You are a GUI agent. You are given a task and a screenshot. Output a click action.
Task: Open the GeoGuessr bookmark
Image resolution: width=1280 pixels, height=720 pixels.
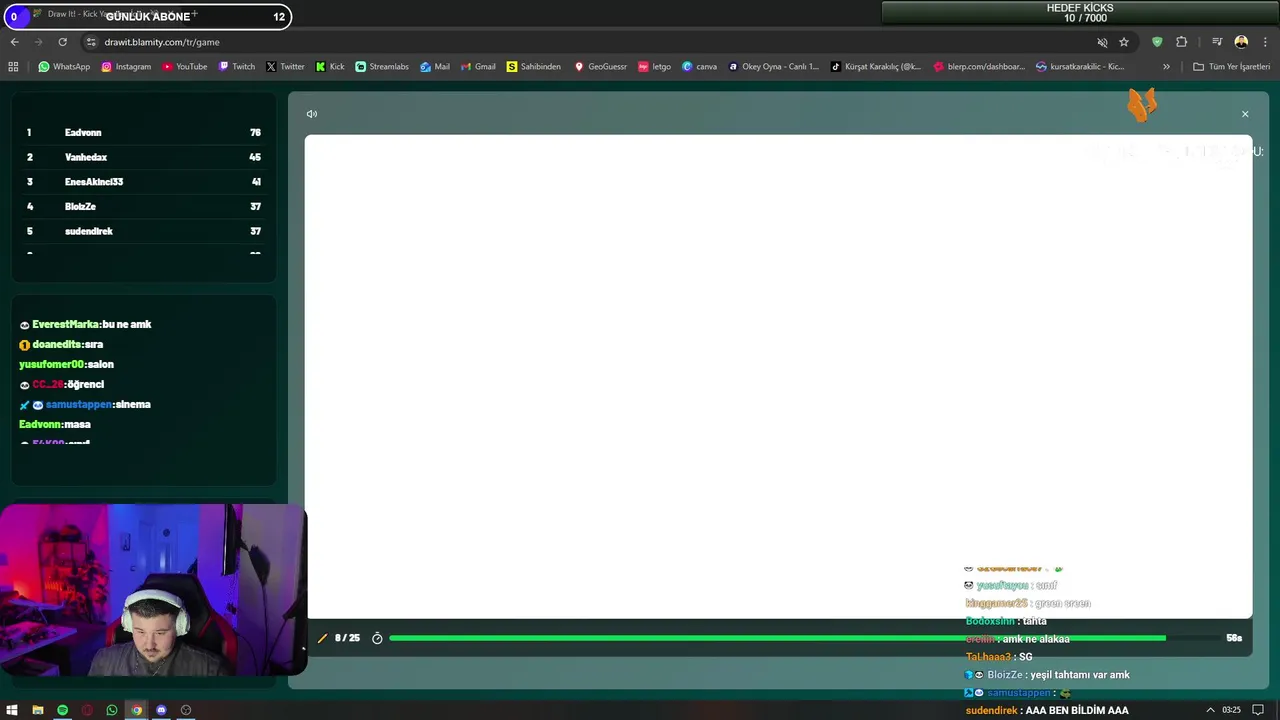pyautogui.click(x=601, y=67)
